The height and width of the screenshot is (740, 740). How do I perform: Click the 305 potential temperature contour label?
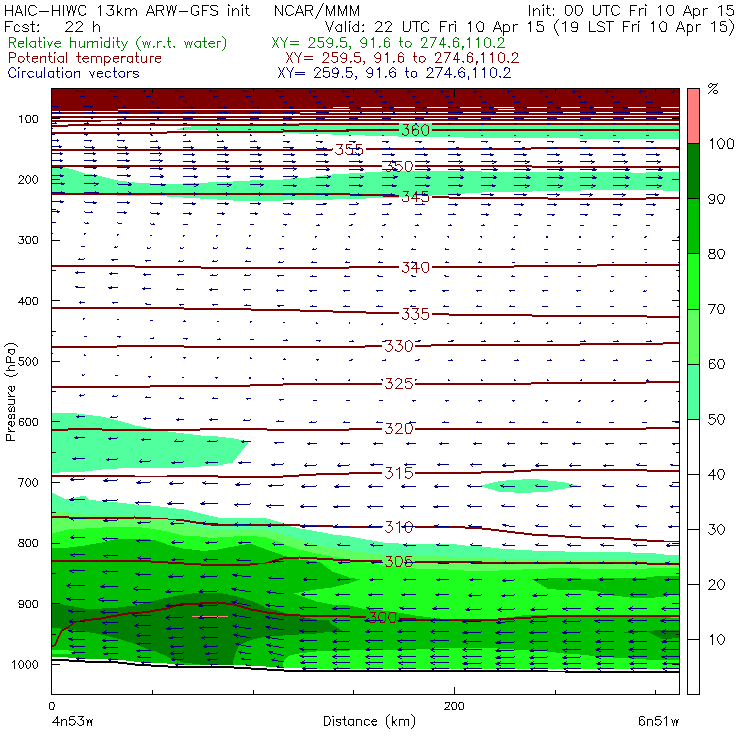click(x=399, y=561)
